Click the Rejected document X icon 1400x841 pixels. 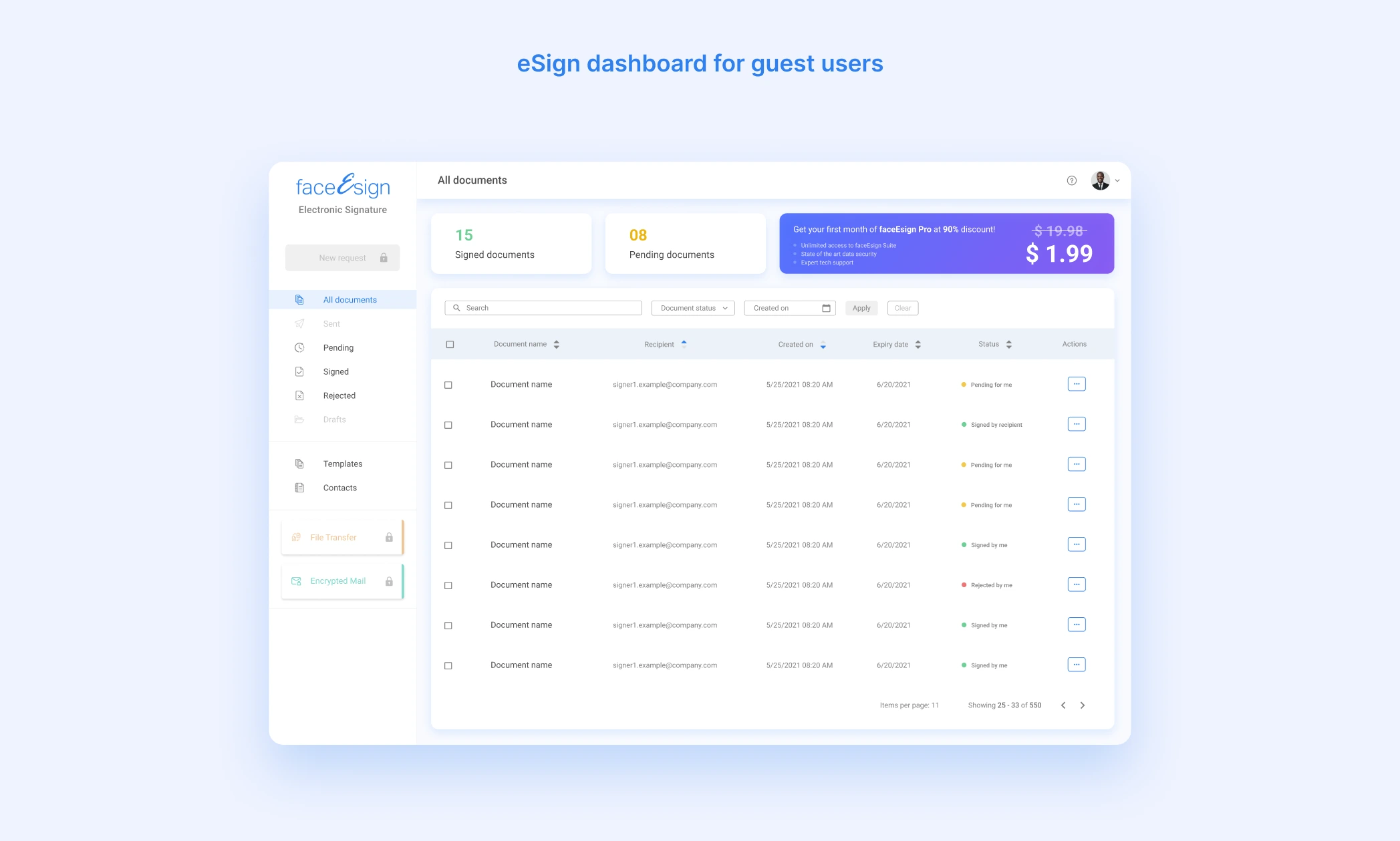point(299,396)
